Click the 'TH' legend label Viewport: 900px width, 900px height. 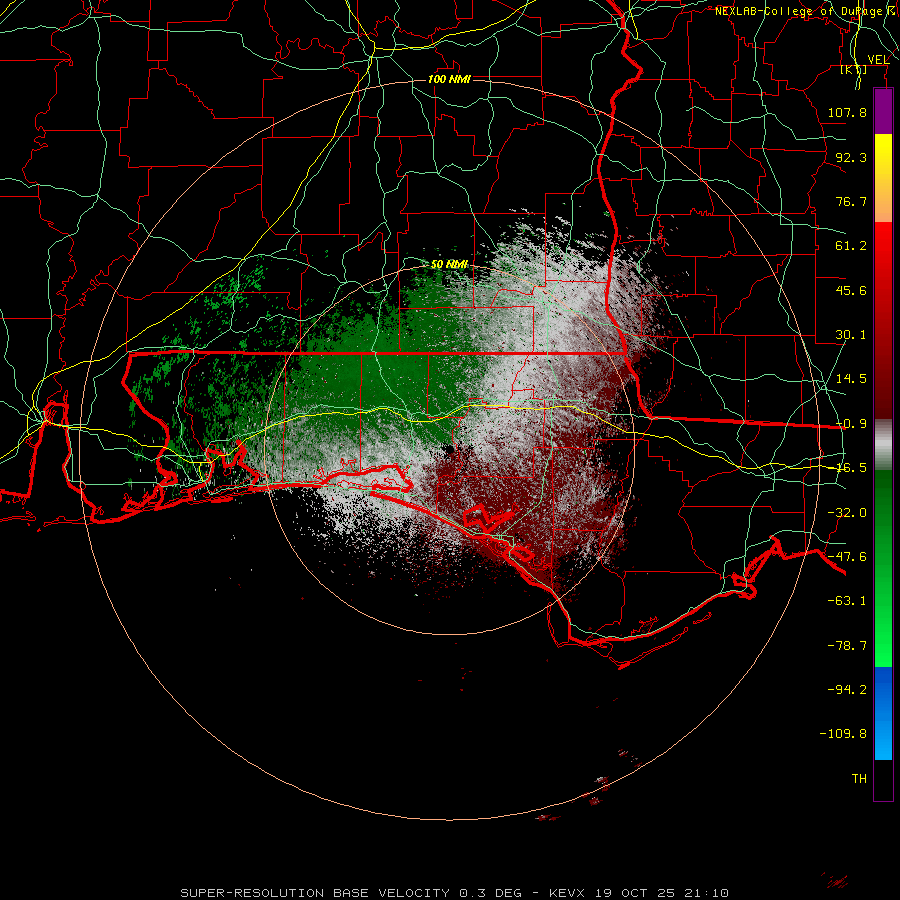coord(859,779)
